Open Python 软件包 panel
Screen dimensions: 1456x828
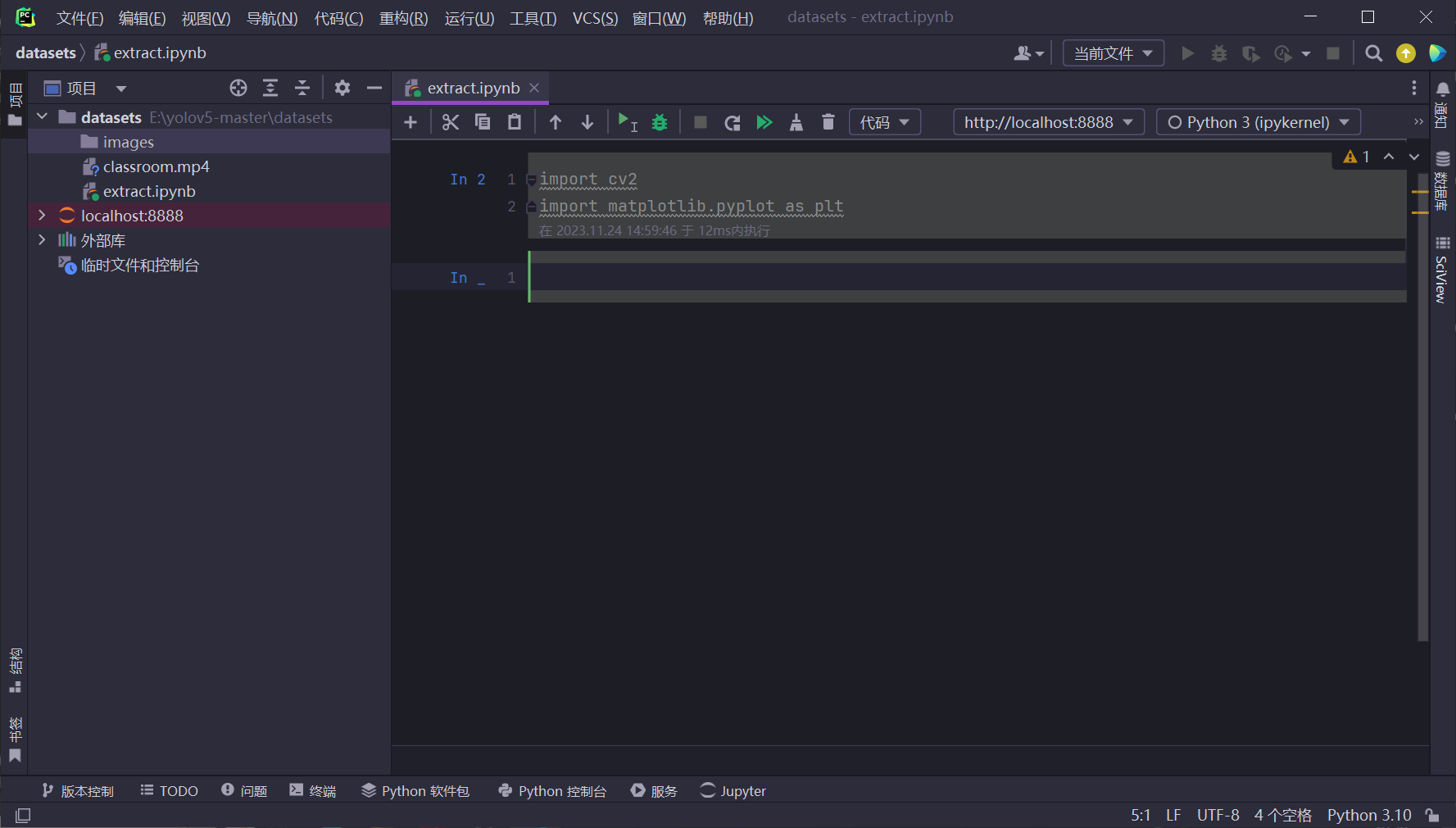click(x=415, y=791)
